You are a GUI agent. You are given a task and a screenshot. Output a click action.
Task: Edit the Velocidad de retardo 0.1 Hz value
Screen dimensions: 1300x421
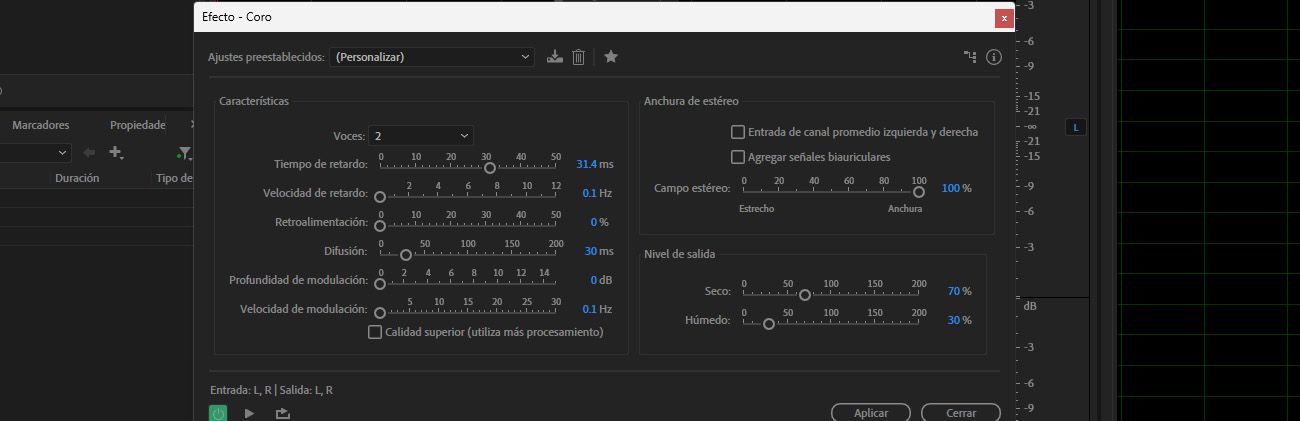point(590,193)
